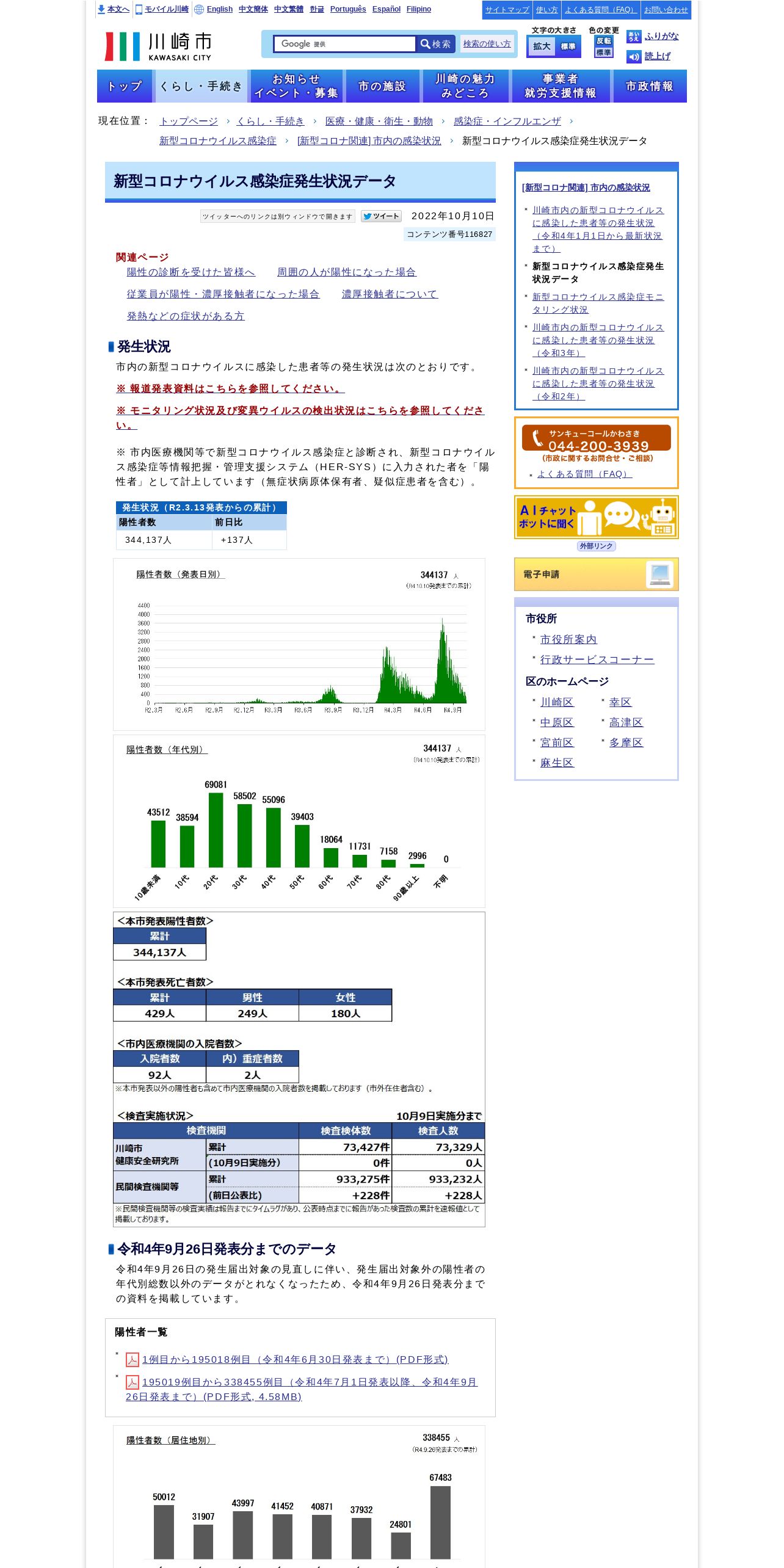Image resolution: width=784 pixels, height=1568 pixels.
Task: Click the read-aloud speaker icon
Action: coord(634,57)
